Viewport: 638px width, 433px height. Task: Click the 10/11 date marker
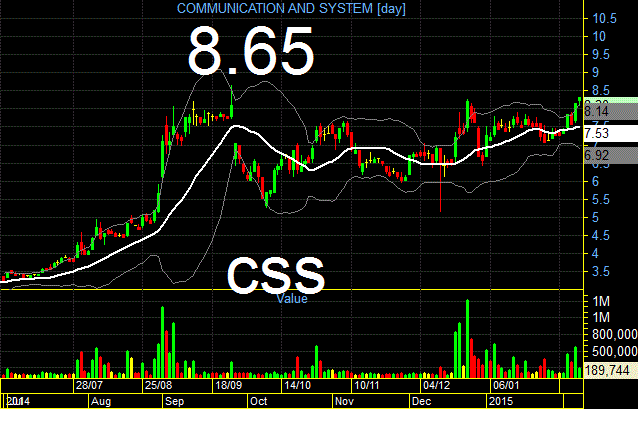point(367,385)
